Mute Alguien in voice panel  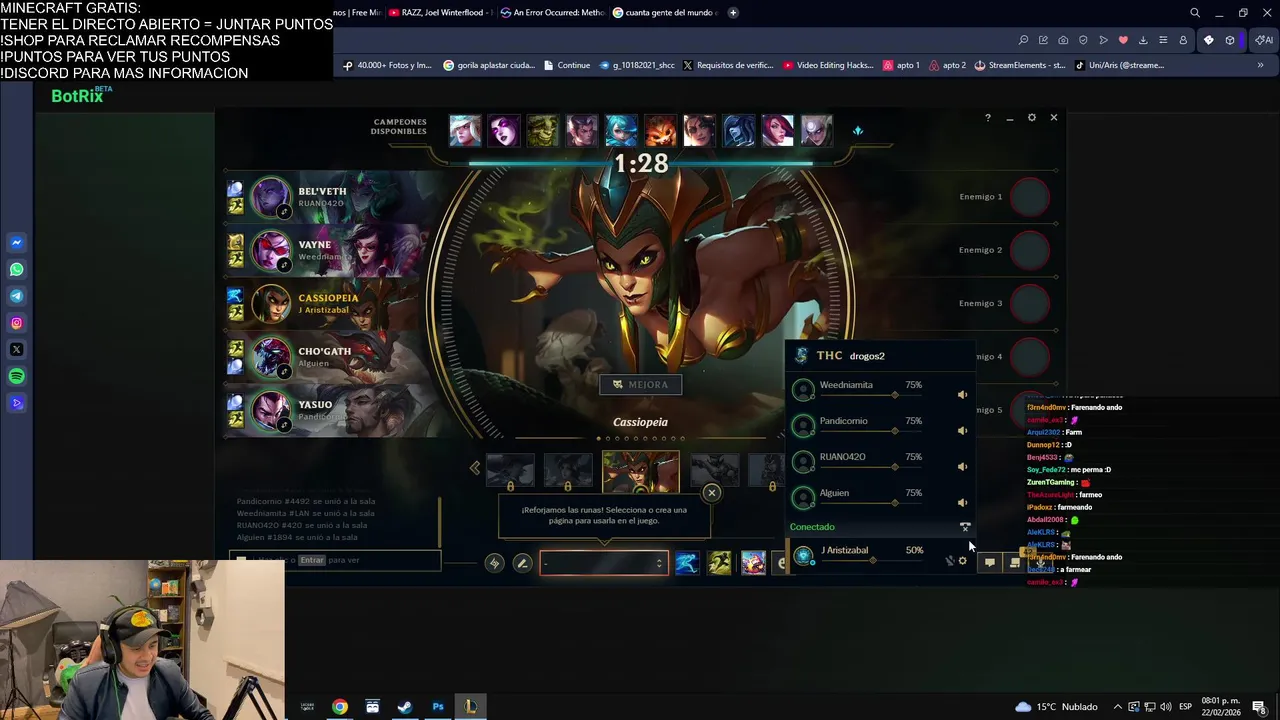[962, 503]
